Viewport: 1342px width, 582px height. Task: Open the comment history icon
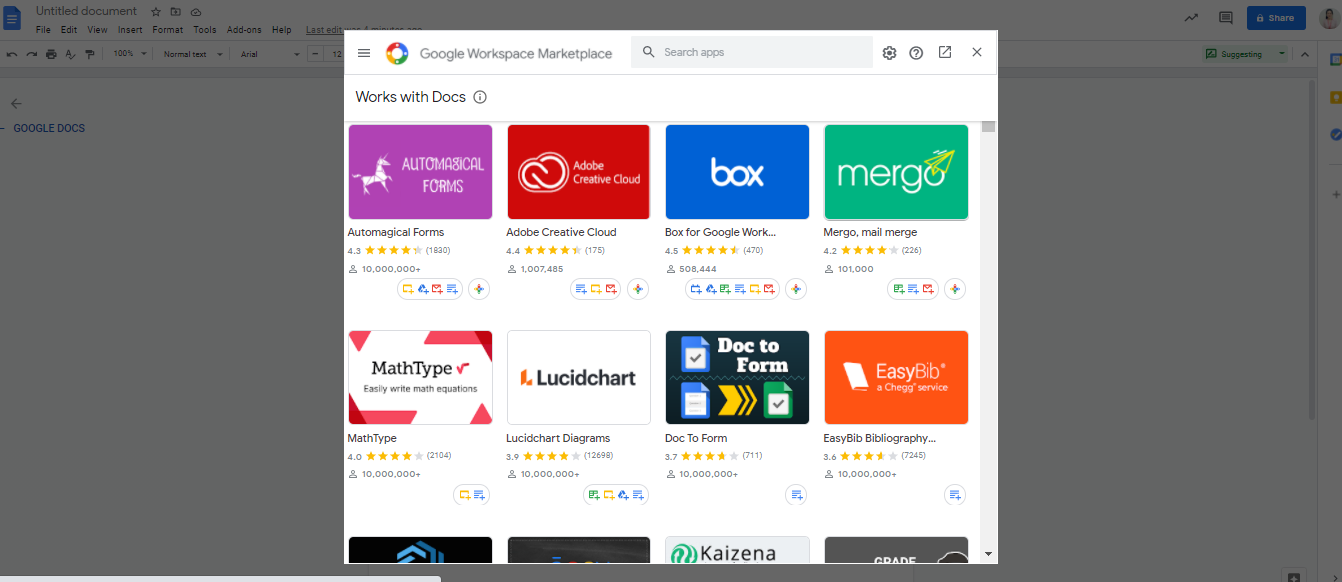pyautogui.click(x=1225, y=18)
